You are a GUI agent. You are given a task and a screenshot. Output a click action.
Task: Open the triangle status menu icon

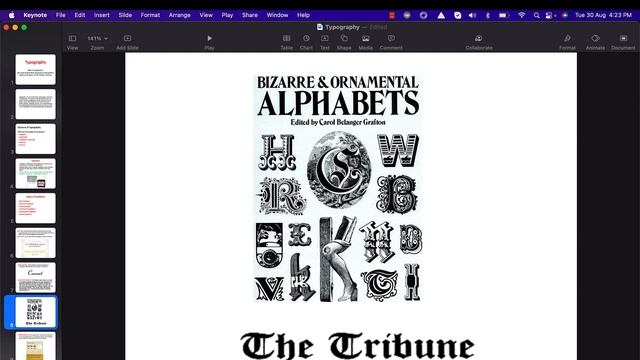tap(441, 15)
